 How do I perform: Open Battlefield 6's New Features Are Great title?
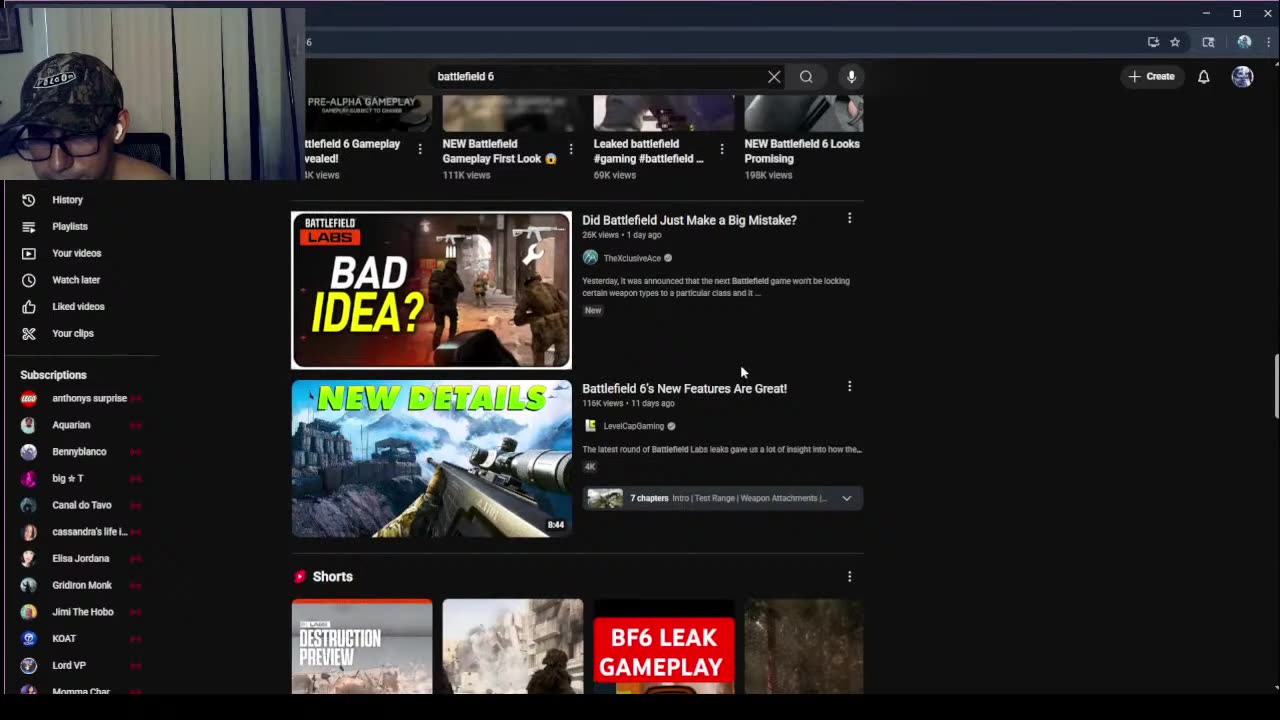coord(684,388)
